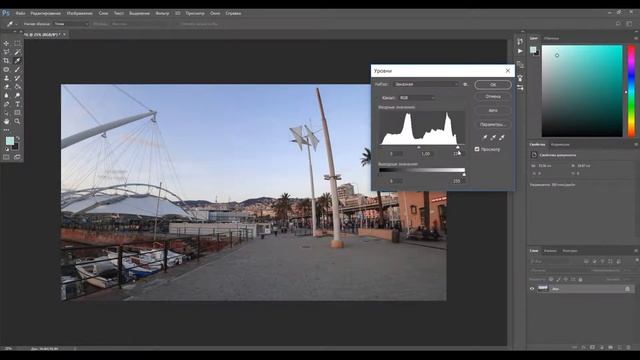This screenshot has width=640, height=360.
Task: Select the Lasso tool
Action: (6, 52)
